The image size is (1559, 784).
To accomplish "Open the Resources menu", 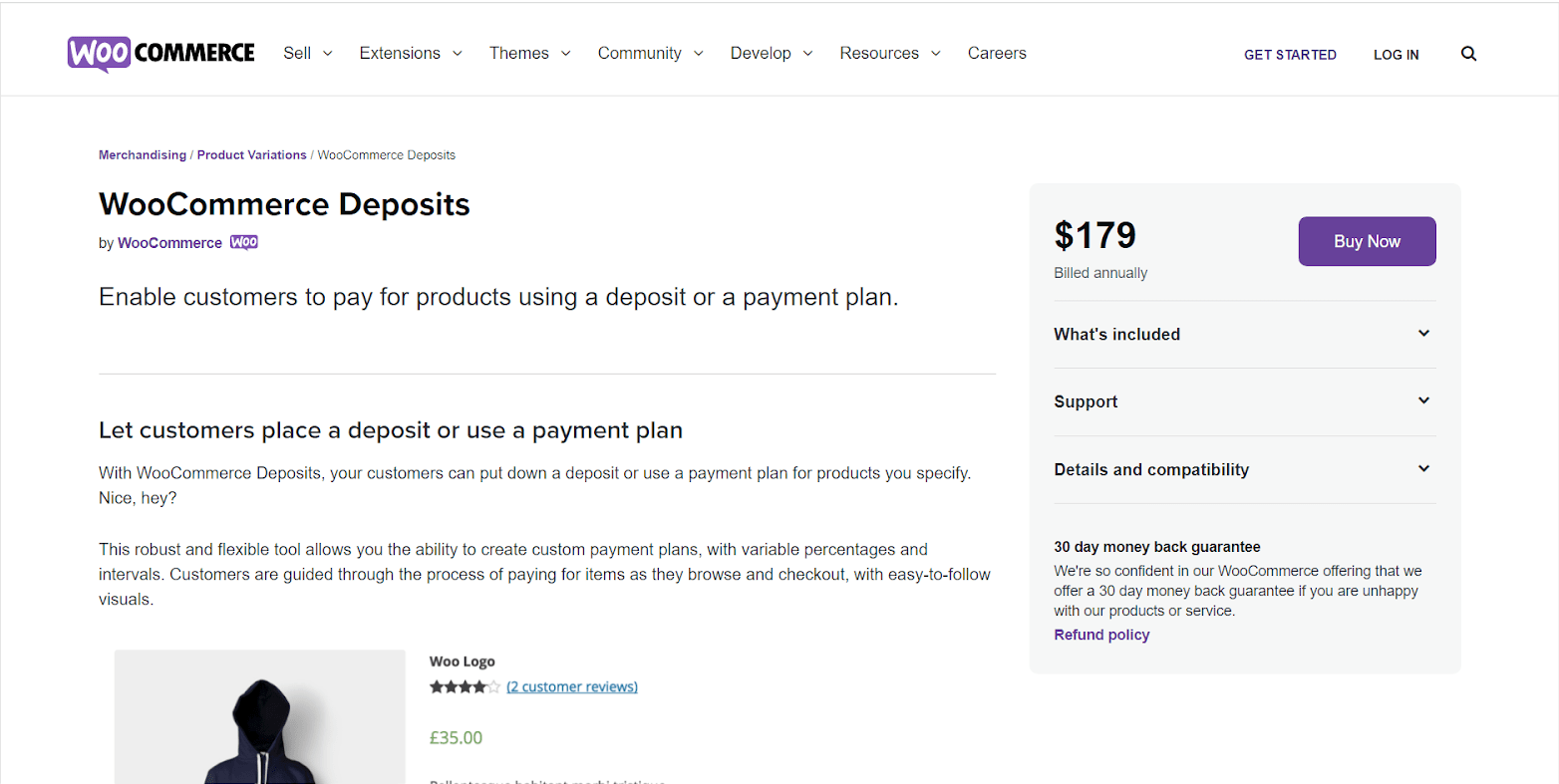I will point(889,53).
